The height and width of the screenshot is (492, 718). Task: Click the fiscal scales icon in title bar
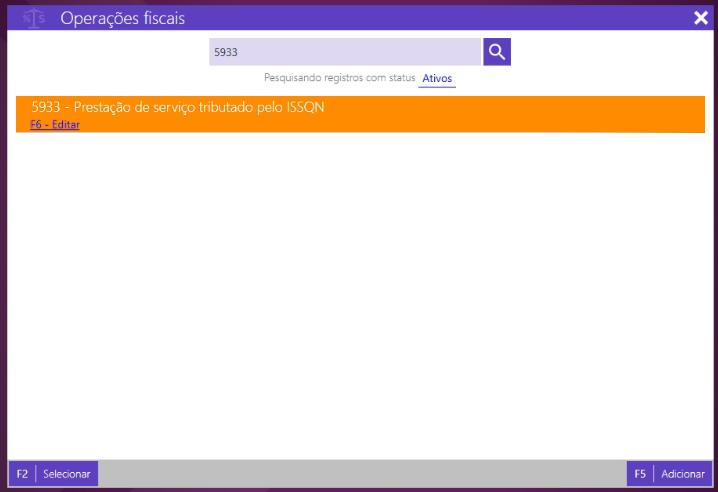pyautogui.click(x=34, y=18)
